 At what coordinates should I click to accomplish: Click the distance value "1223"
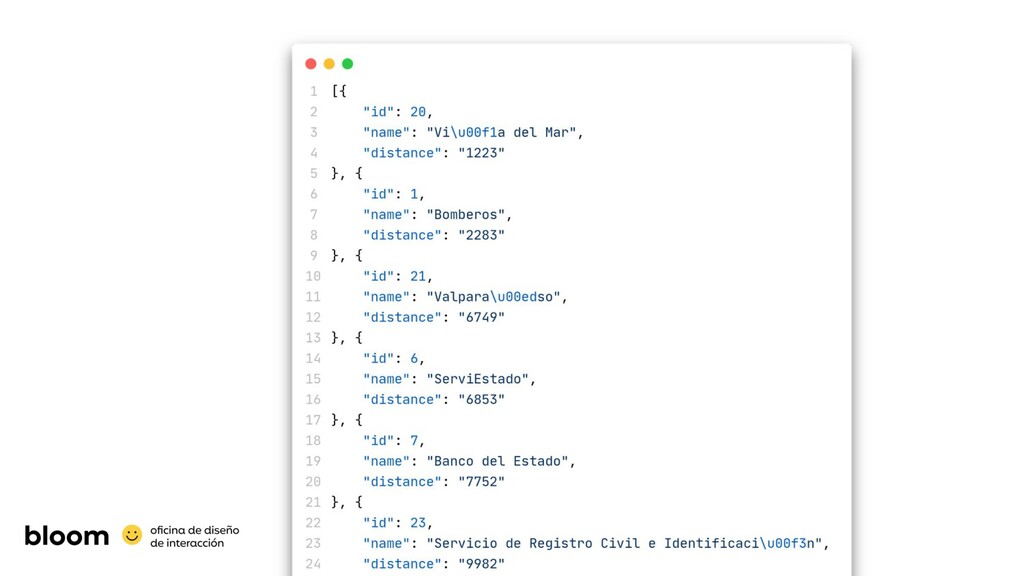pyautogui.click(x=481, y=153)
